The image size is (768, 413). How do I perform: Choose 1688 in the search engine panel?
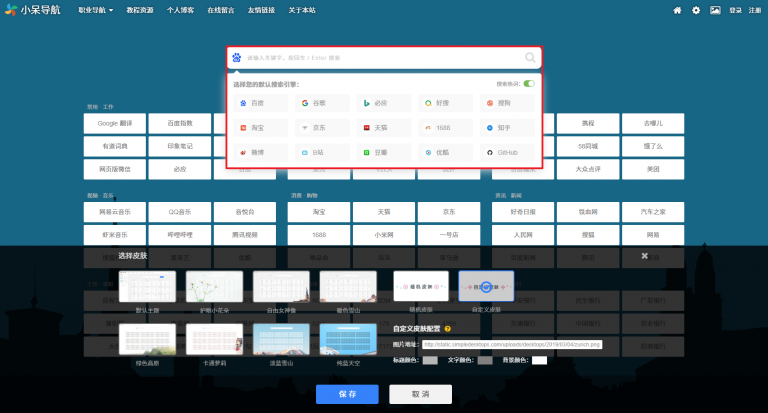pos(445,128)
